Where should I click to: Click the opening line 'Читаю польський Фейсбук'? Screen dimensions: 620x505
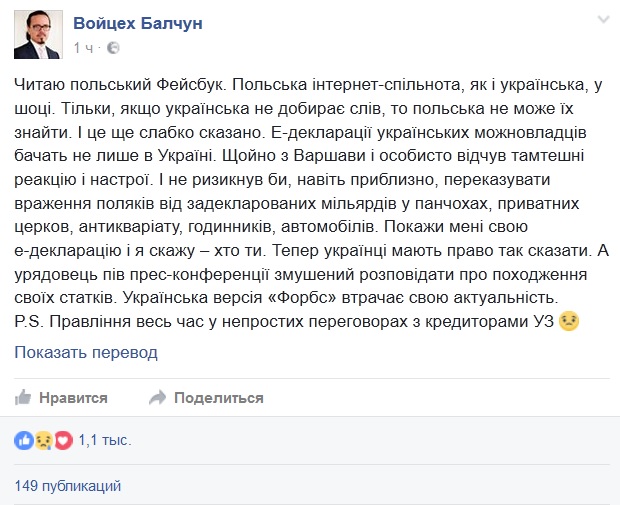click(120, 85)
